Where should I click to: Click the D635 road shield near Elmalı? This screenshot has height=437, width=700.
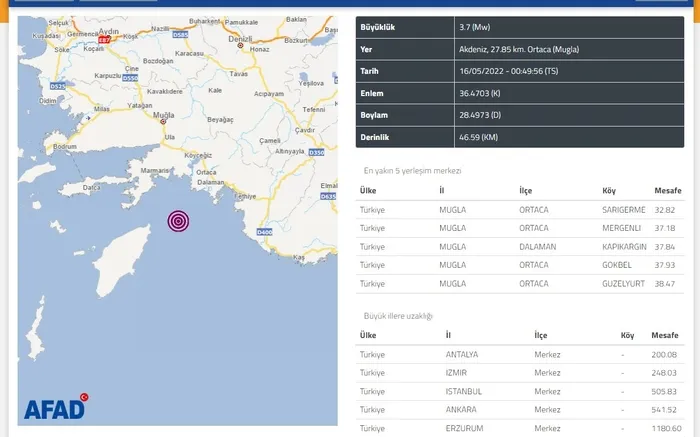[328, 196]
